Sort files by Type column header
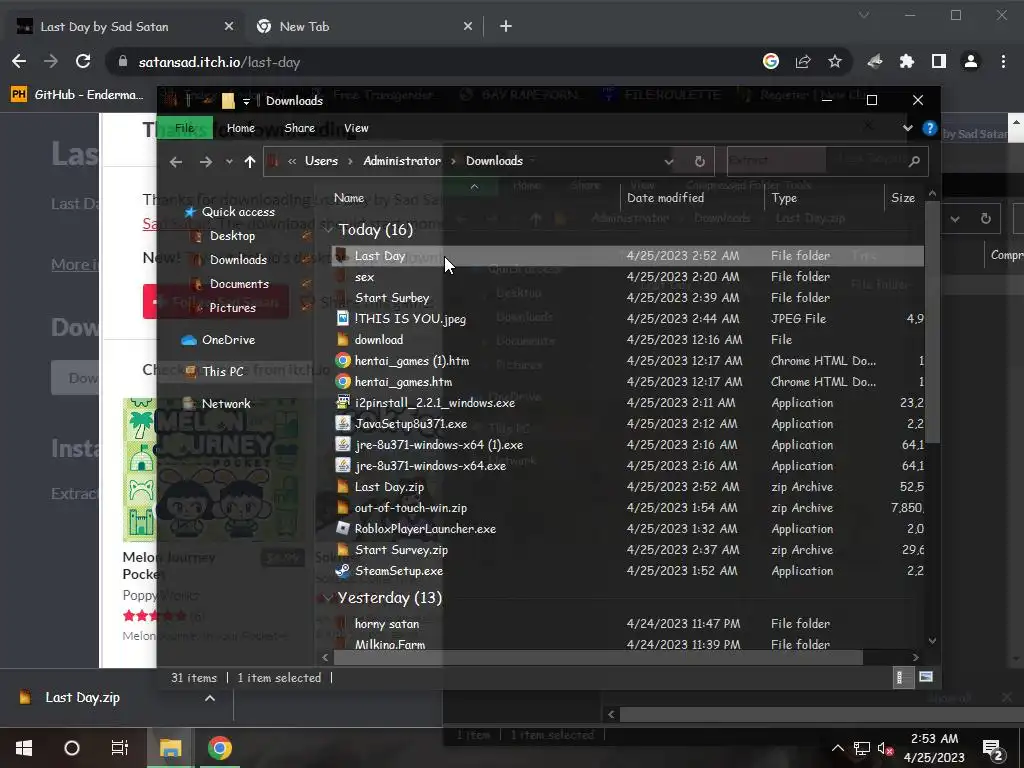The height and width of the screenshot is (768, 1024). tap(784, 198)
